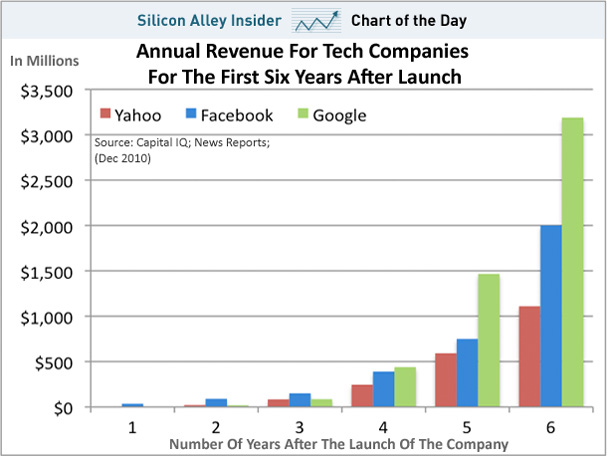Click the red Yahoo bar for year 6
Viewport: 607px width, 456px height.
pyautogui.click(x=530, y=357)
